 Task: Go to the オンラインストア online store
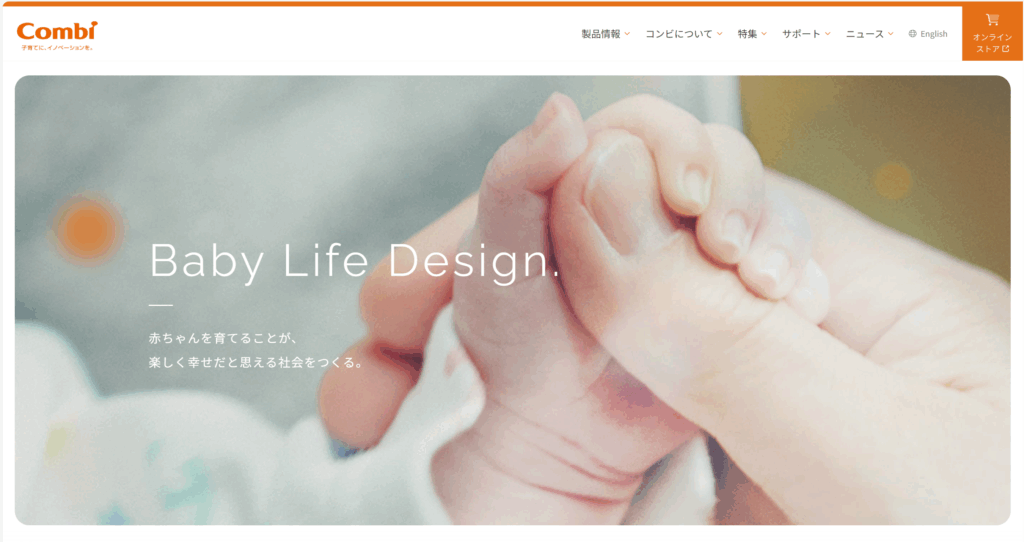click(992, 33)
